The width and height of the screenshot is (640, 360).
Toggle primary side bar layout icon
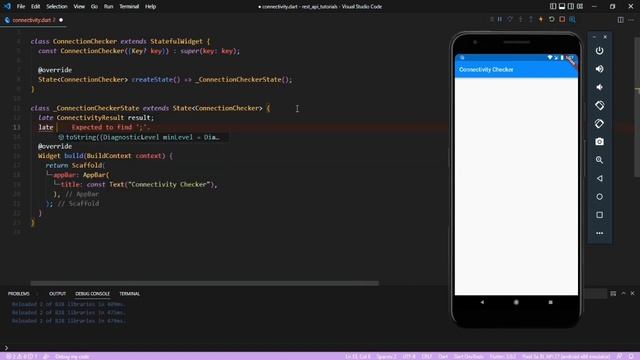coord(553,7)
